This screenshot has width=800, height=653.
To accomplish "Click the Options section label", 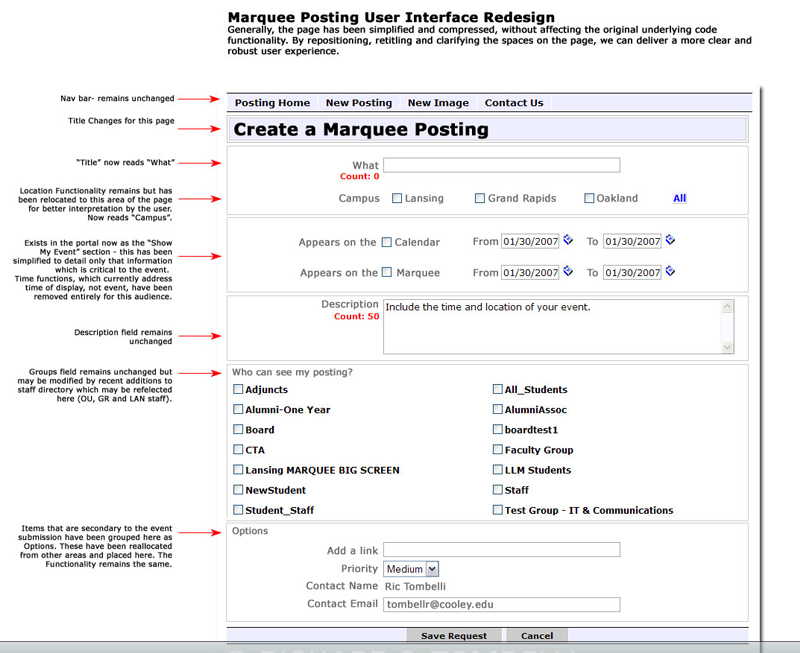I will (250, 531).
